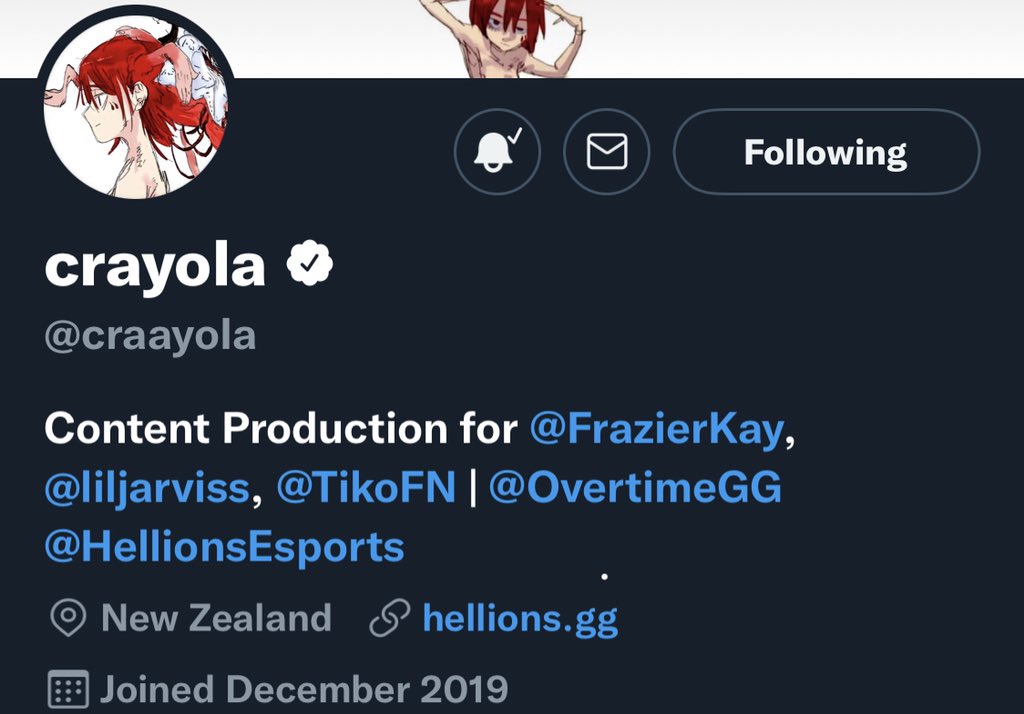The width and height of the screenshot is (1024, 714).
Task: Open a direct message via envelope icon
Action: (x=606, y=152)
